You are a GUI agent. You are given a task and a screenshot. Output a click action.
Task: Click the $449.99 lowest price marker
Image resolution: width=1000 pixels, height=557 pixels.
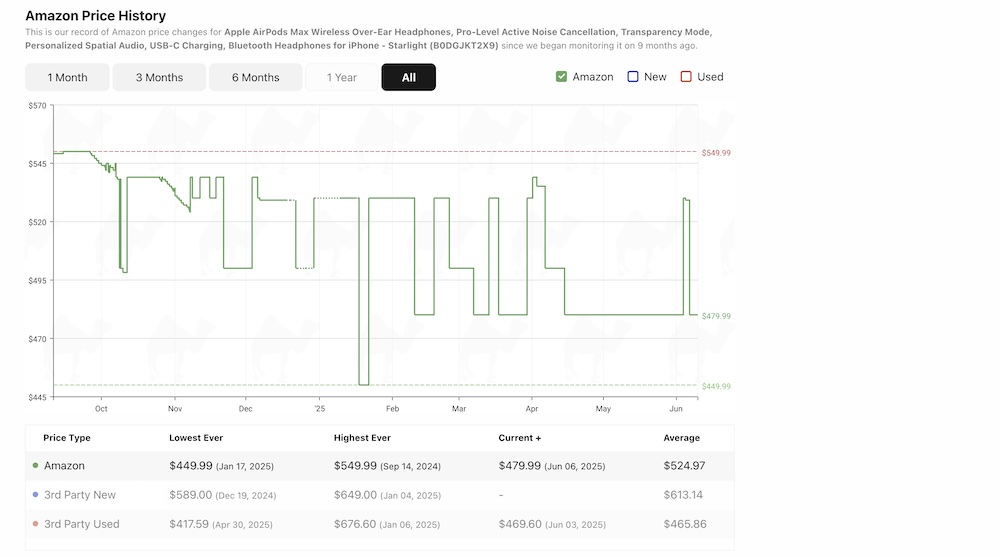pos(716,386)
